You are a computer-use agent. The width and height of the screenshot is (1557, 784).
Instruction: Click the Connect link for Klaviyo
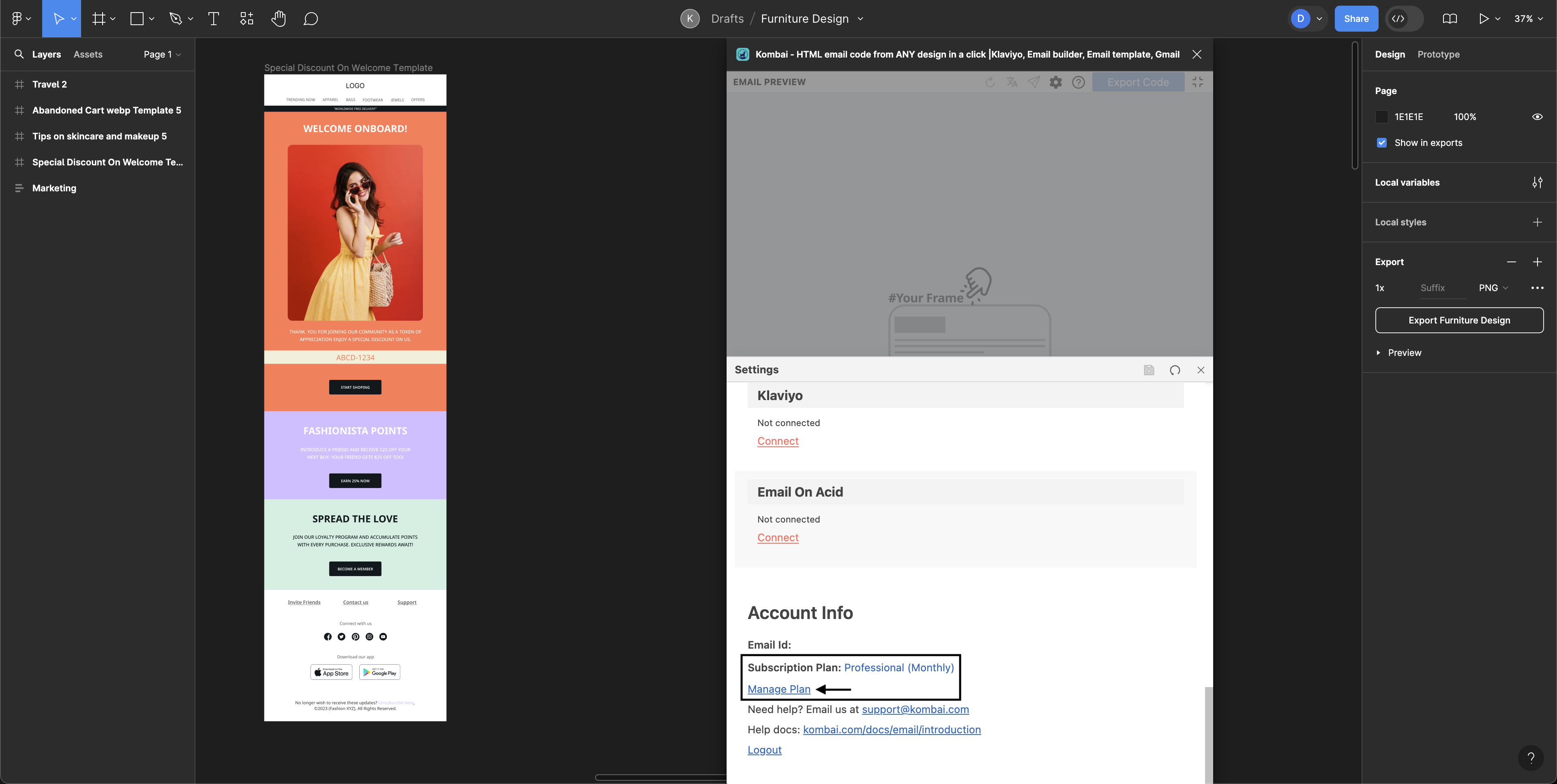[x=778, y=442]
